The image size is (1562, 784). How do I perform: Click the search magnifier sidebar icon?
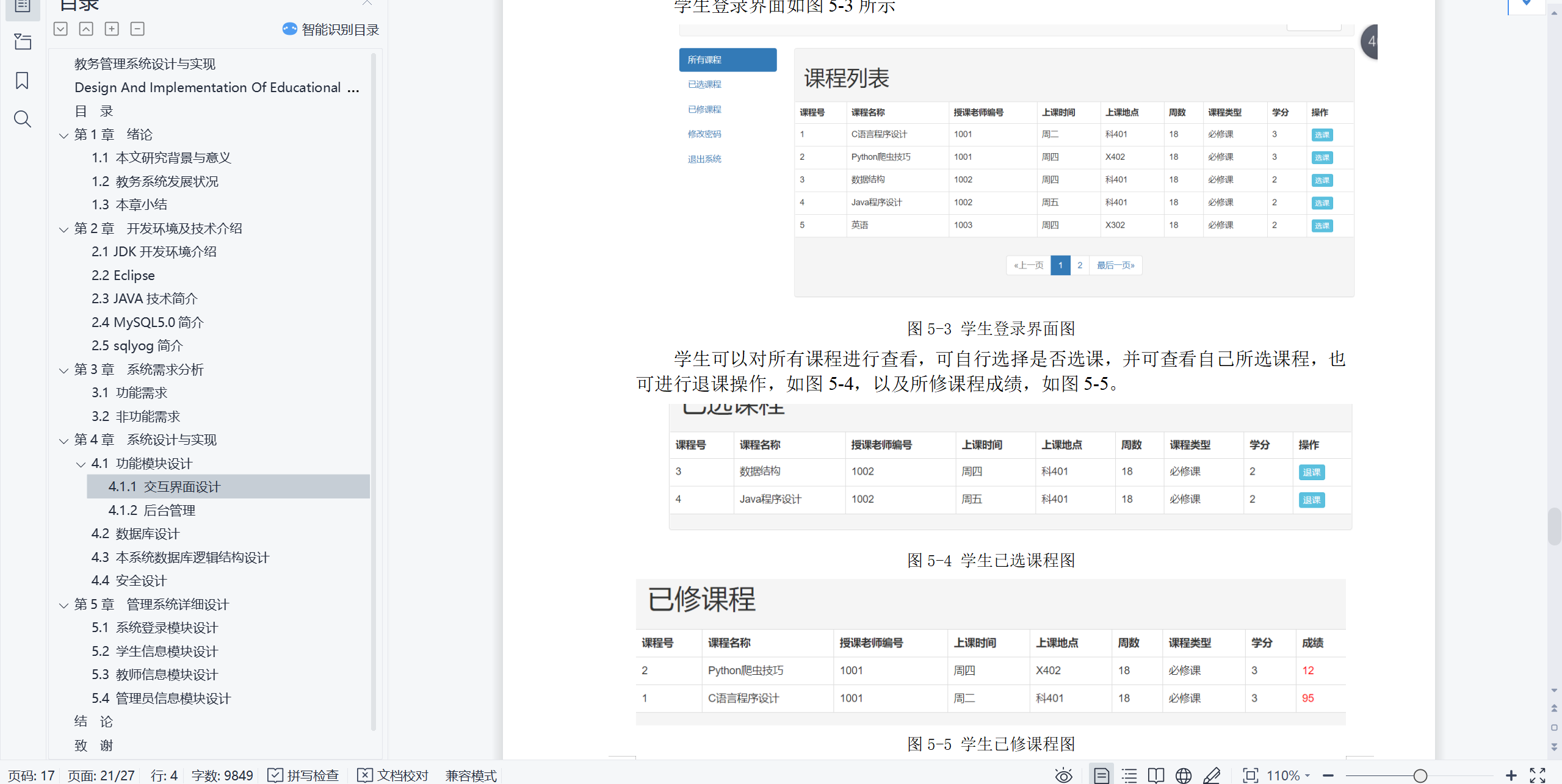coord(22,119)
